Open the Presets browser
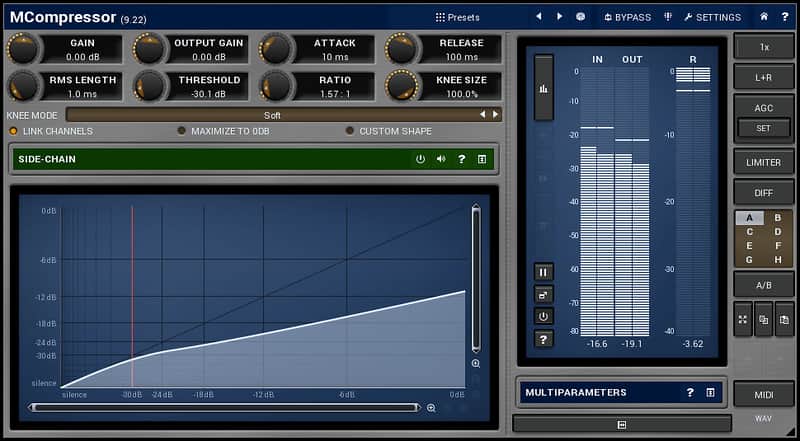 (x=457, y=17)
